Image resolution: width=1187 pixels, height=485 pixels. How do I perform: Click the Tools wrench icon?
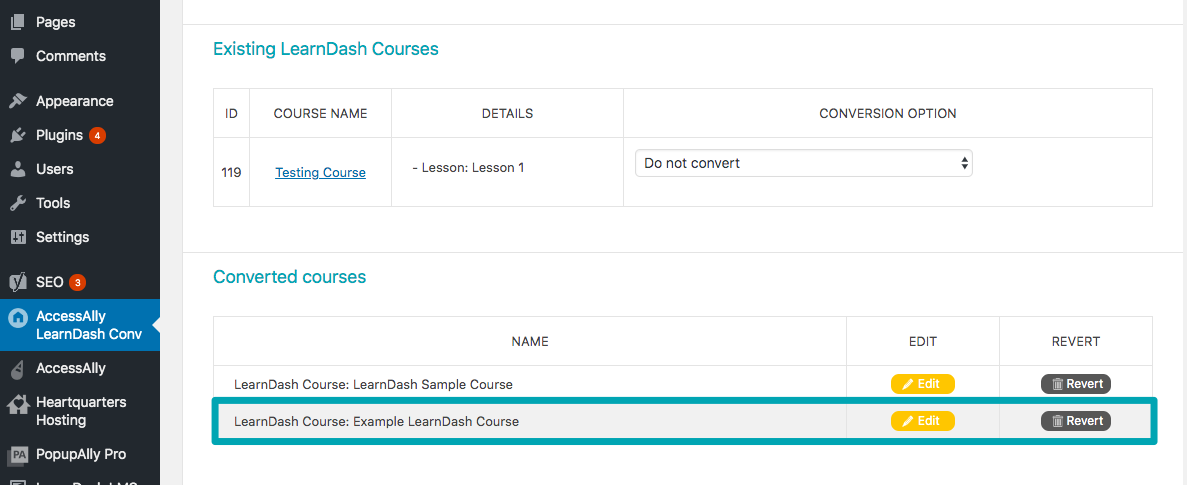[x=17, y=203]
